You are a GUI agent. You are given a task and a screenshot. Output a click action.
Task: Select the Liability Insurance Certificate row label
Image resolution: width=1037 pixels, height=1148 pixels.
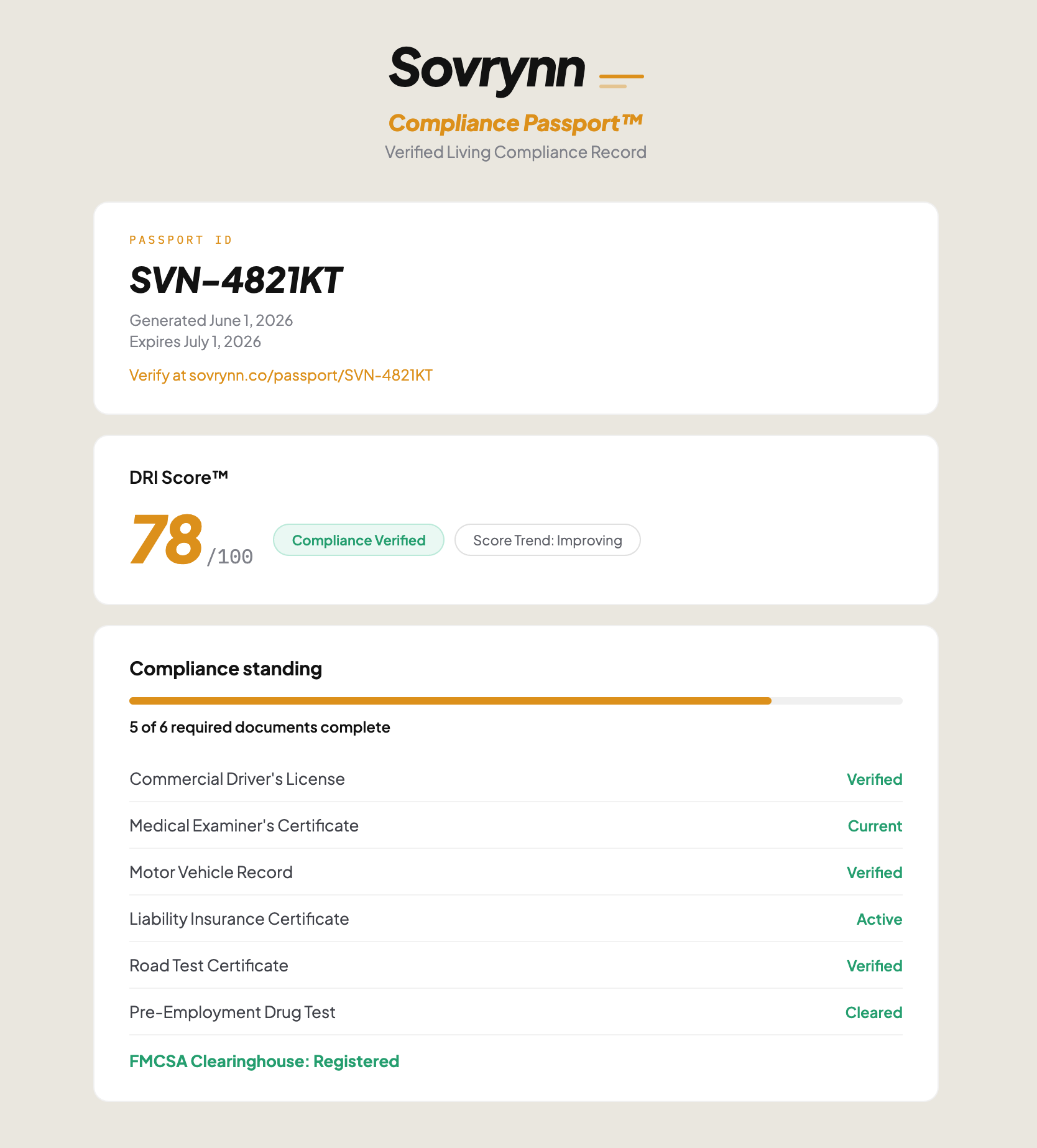239,919
